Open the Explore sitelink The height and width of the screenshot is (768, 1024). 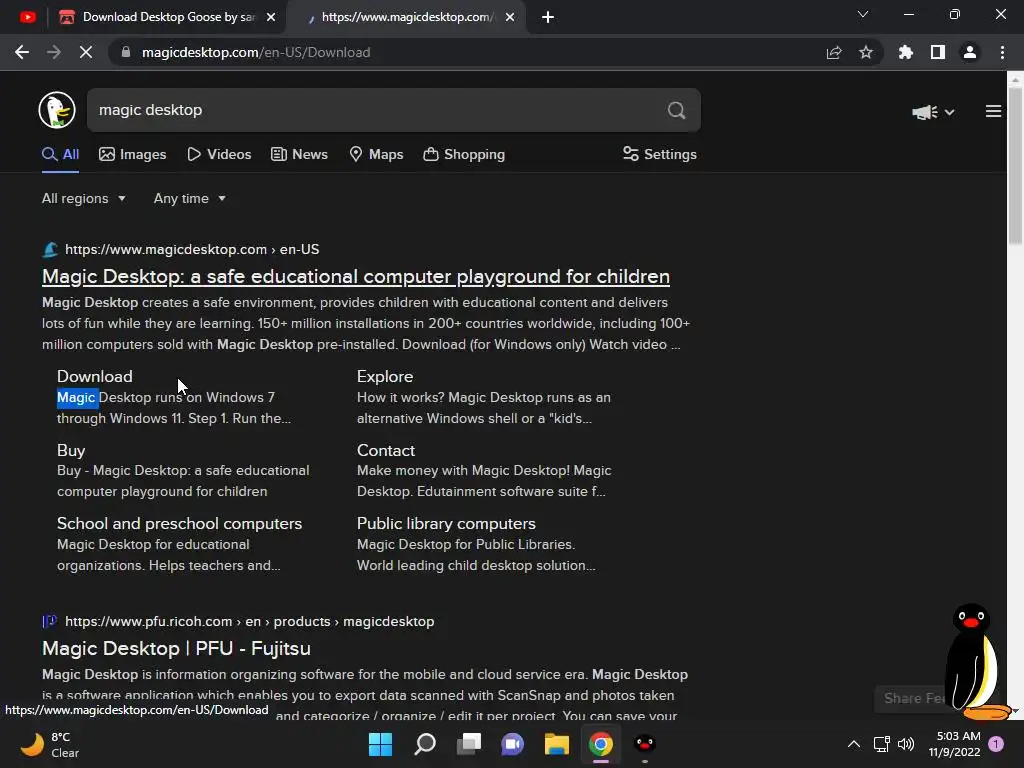[385, 377]
